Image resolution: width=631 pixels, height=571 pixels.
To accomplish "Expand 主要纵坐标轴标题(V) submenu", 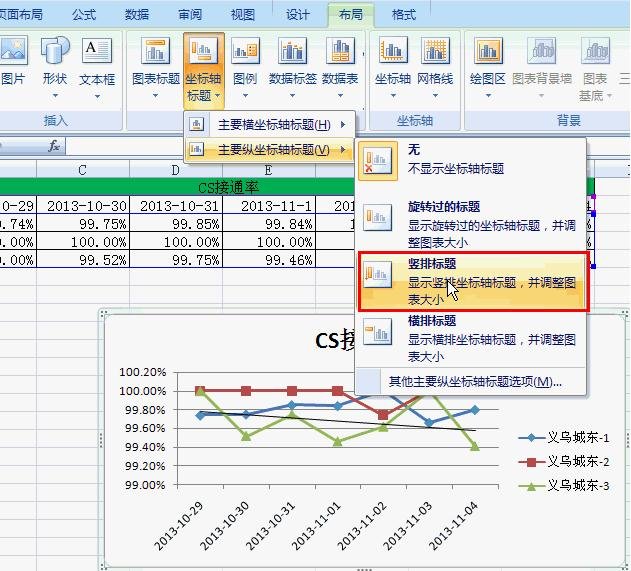I will tap(270, 150).
